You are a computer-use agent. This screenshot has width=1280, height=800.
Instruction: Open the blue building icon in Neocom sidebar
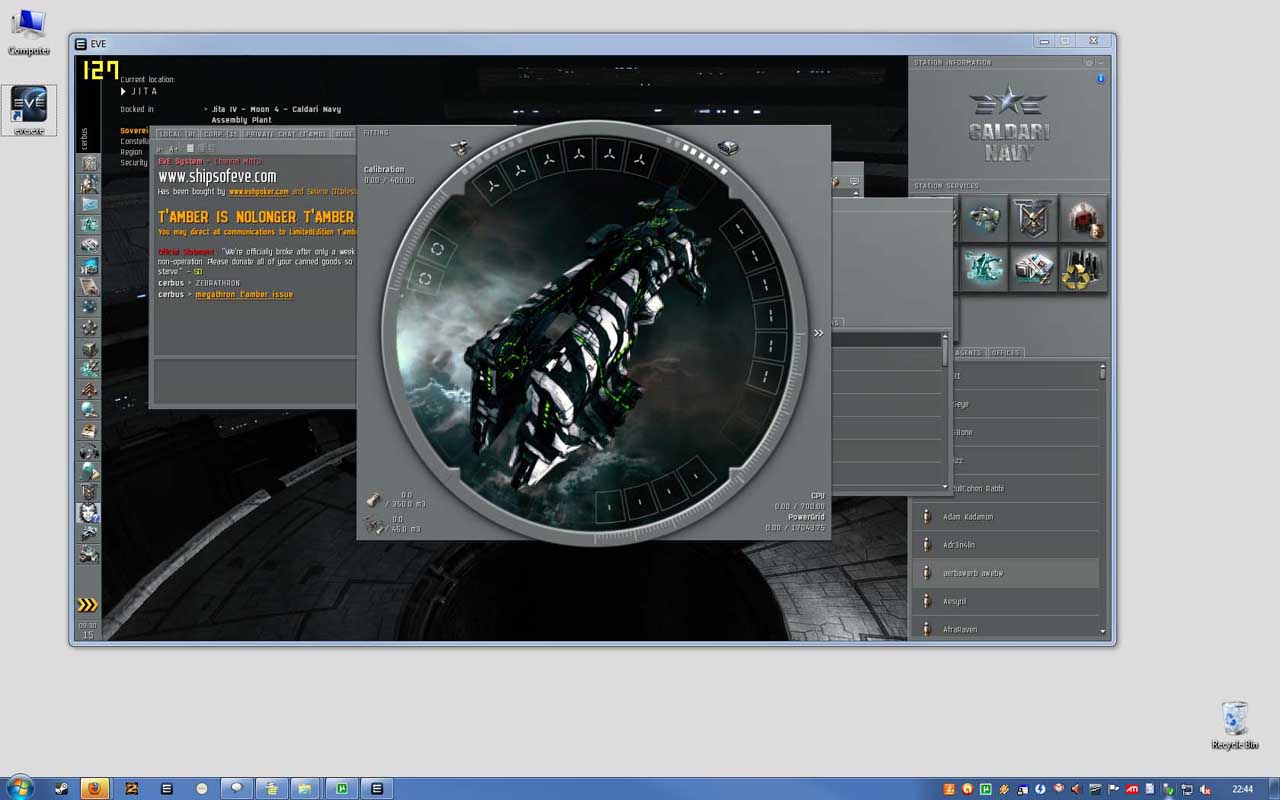[89, 266]
